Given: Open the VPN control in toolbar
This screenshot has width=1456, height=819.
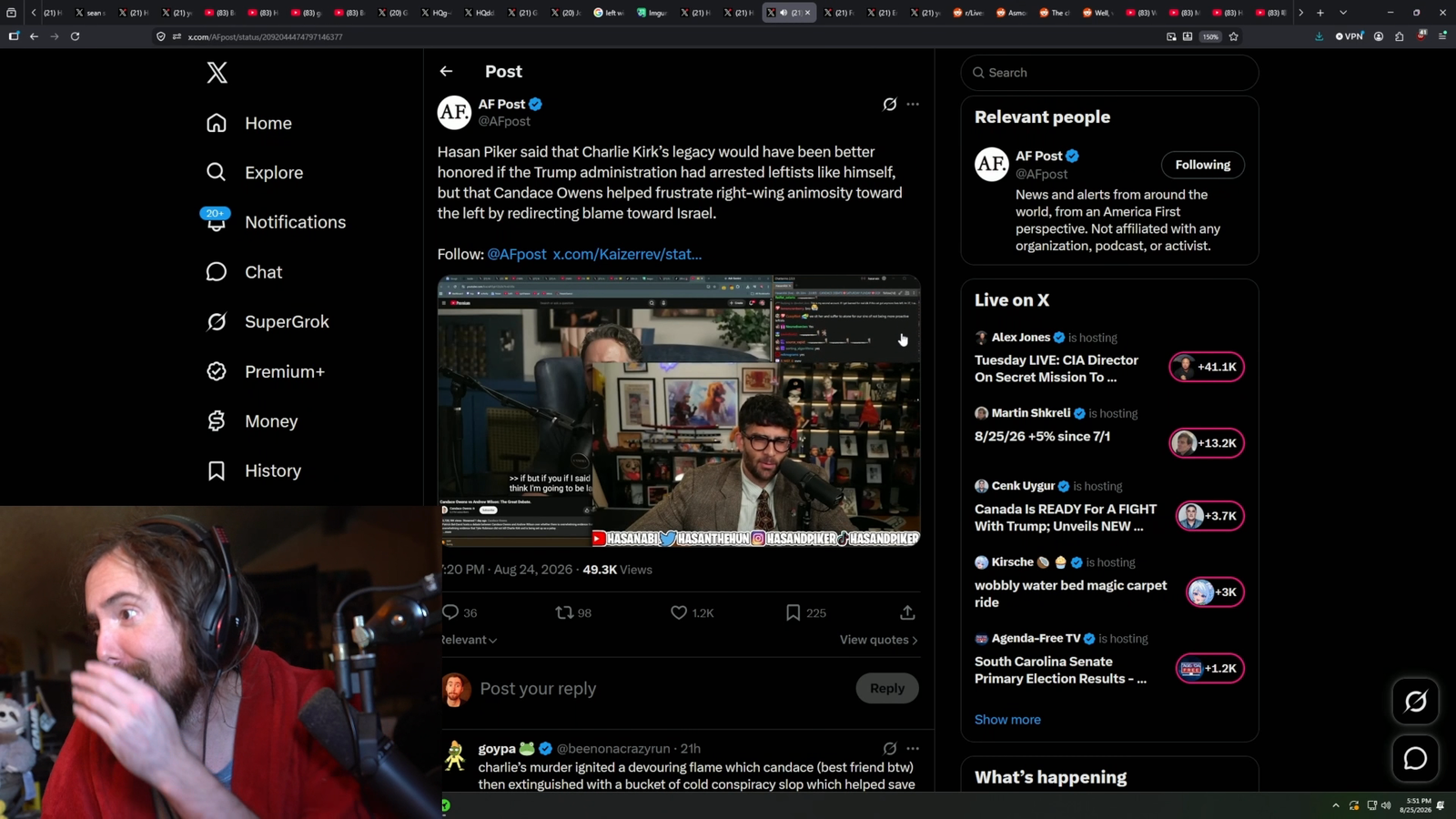Looking at the screenshot, I should pos(1350,36).
